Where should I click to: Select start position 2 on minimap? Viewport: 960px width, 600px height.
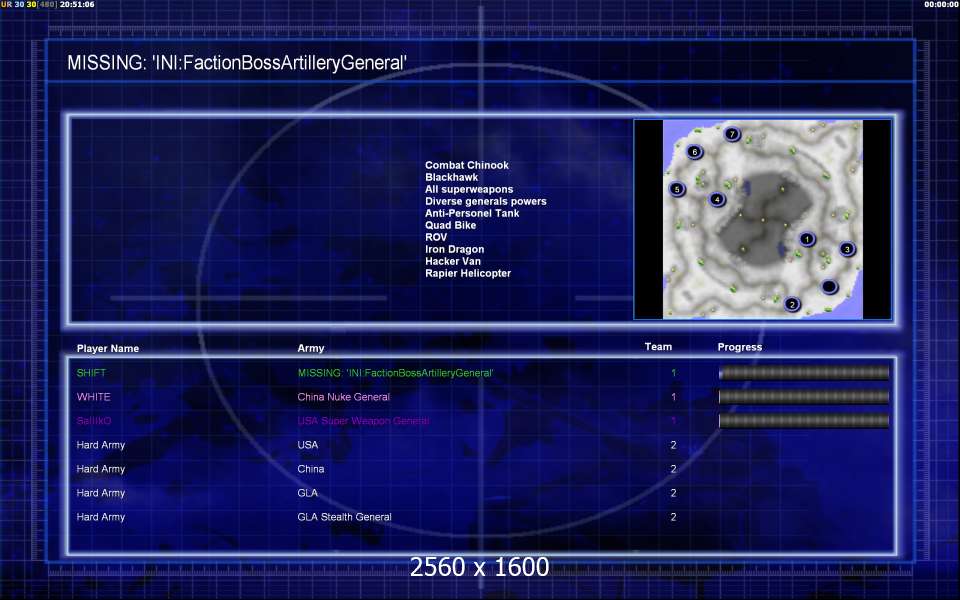coord(792,304)
